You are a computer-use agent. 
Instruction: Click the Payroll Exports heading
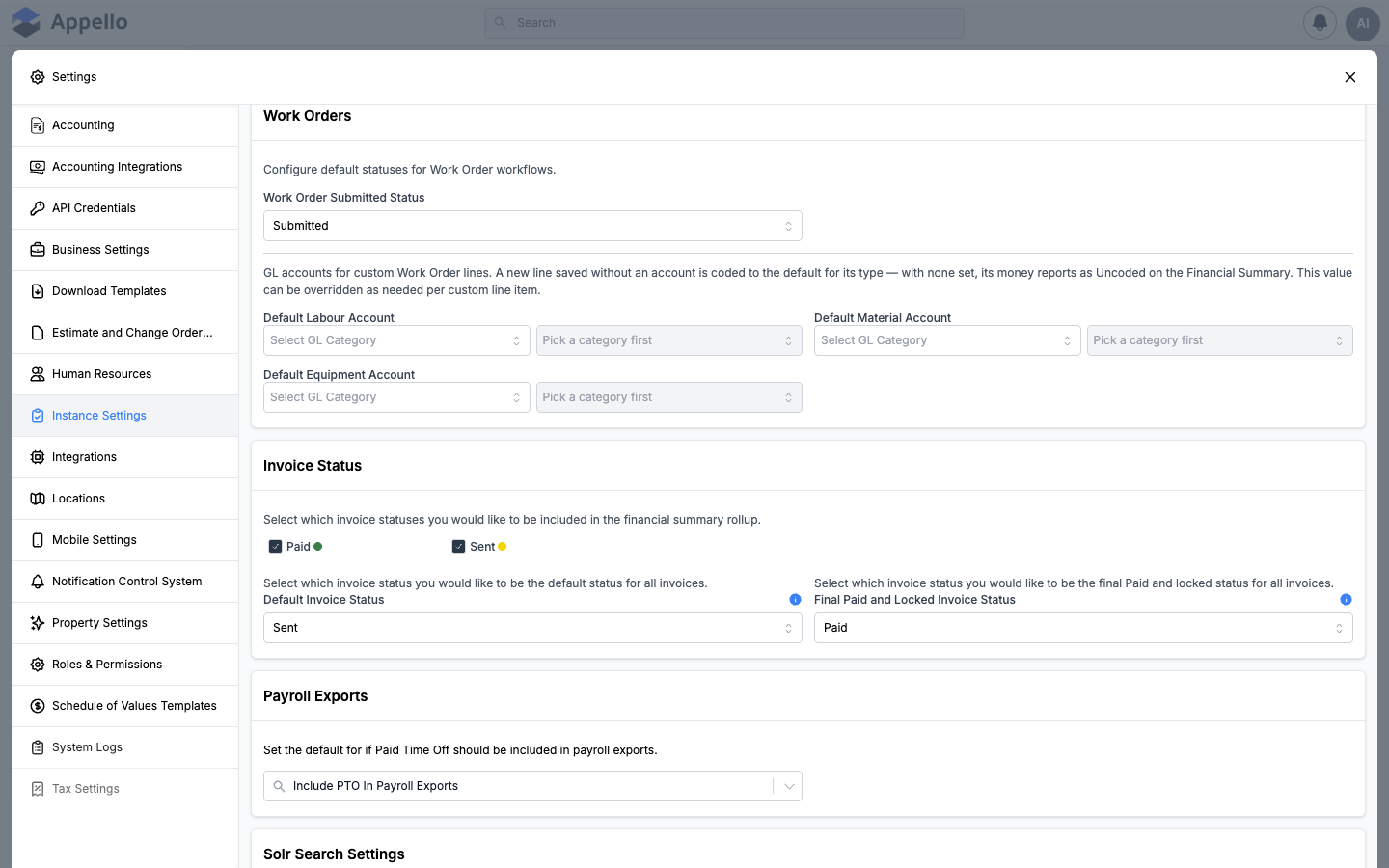click(x=315, y=696)
